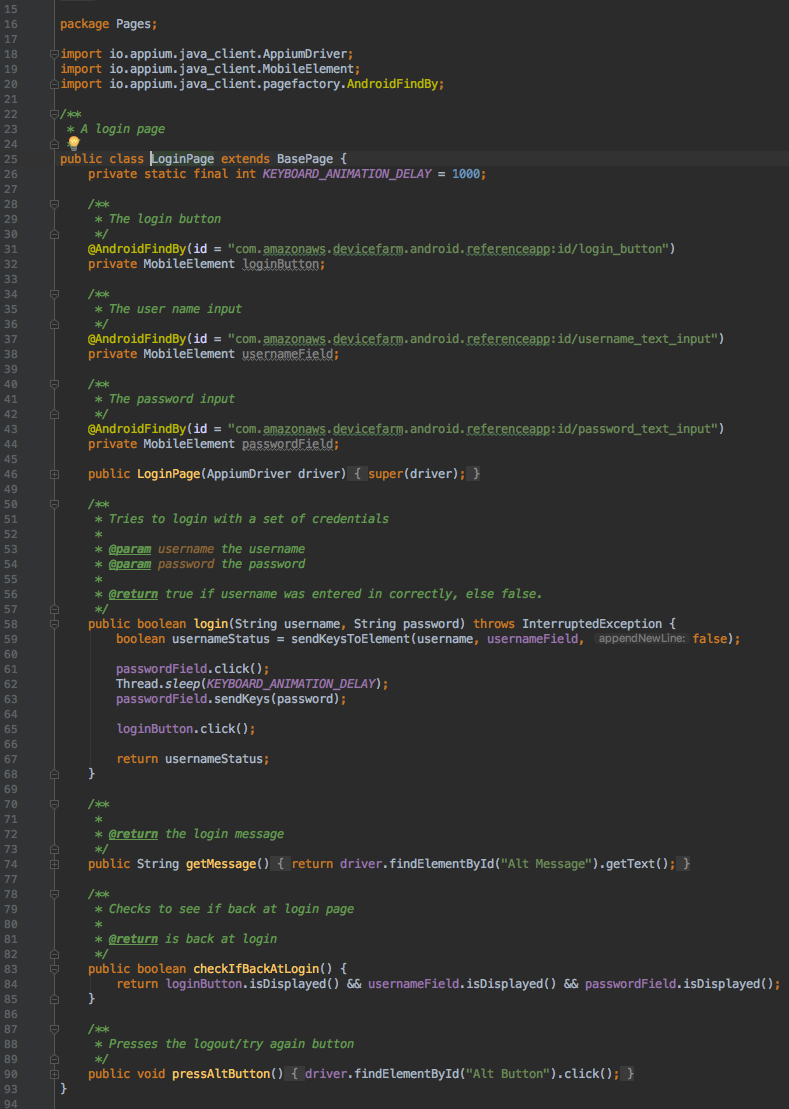Click 'KEYBOARD_ANIMATION_DELAY' in the line 26 declaration

pos(347,173)
